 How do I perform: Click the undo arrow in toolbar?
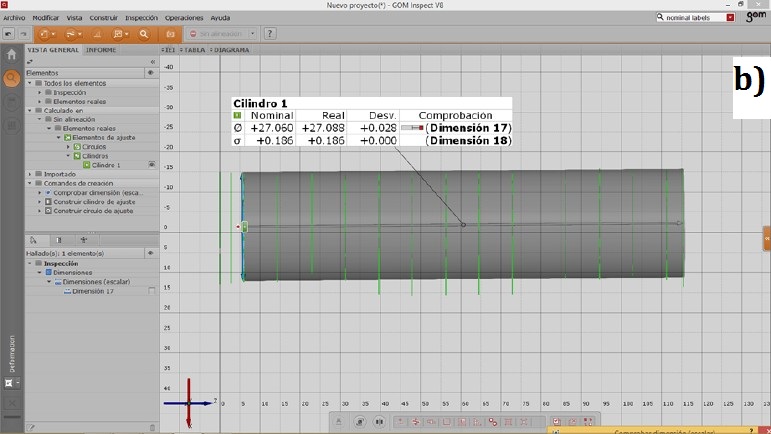[9, 33]
